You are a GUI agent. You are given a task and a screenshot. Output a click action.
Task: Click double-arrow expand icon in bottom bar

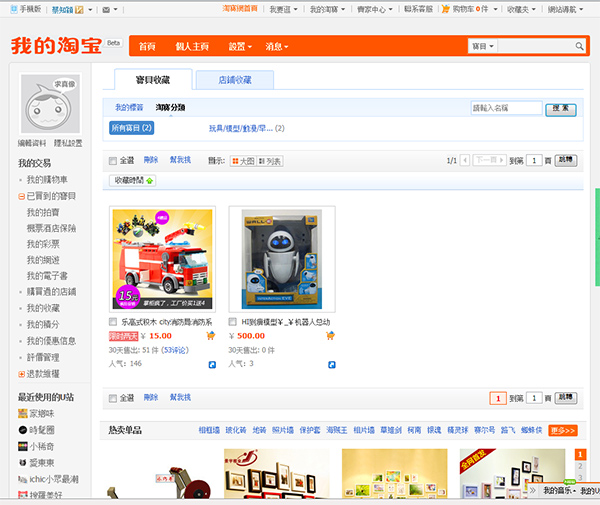coord(532,490)
